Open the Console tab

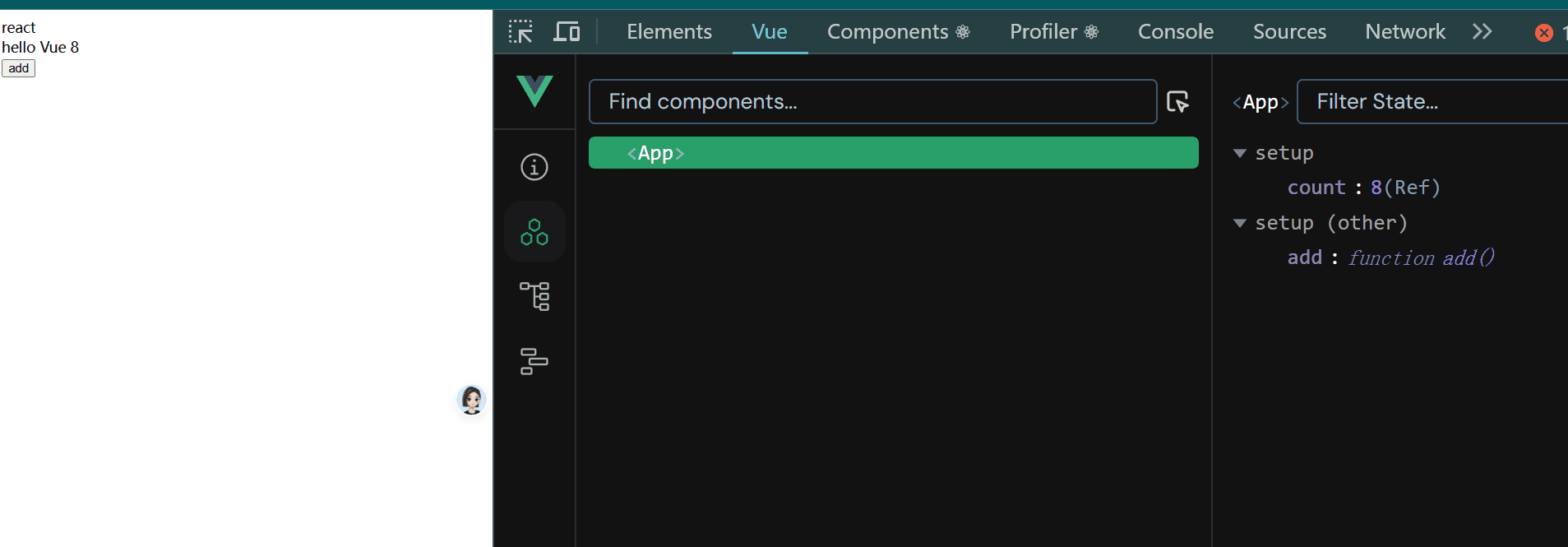(1175, 32)
